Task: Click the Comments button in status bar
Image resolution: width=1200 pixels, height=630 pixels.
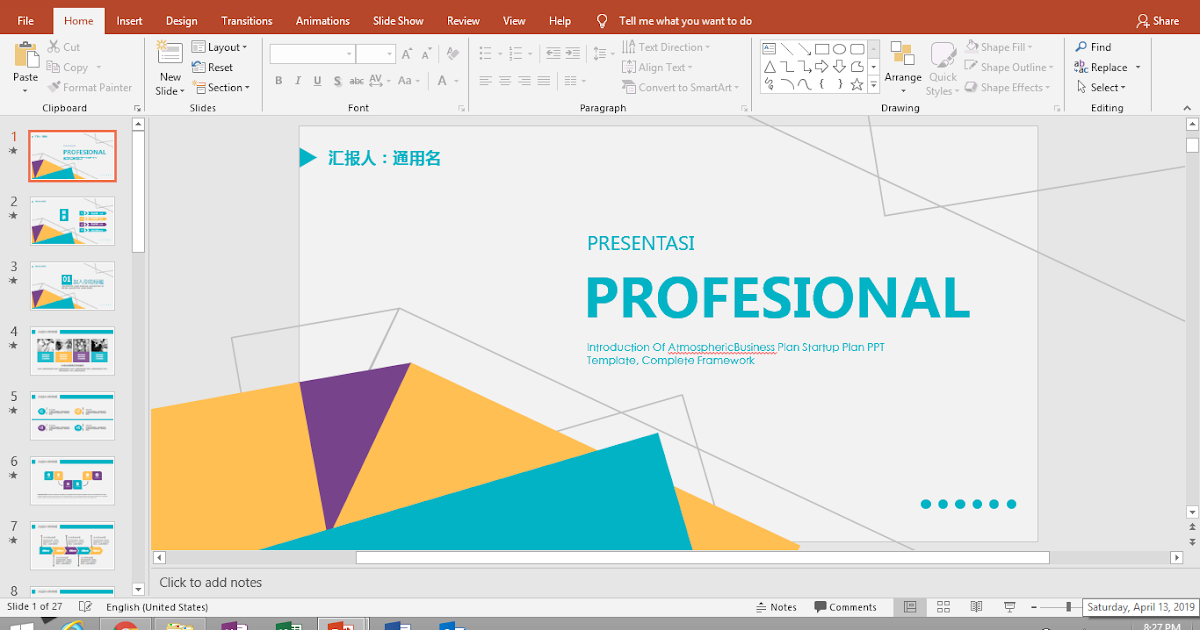Action: coord(846,607)
